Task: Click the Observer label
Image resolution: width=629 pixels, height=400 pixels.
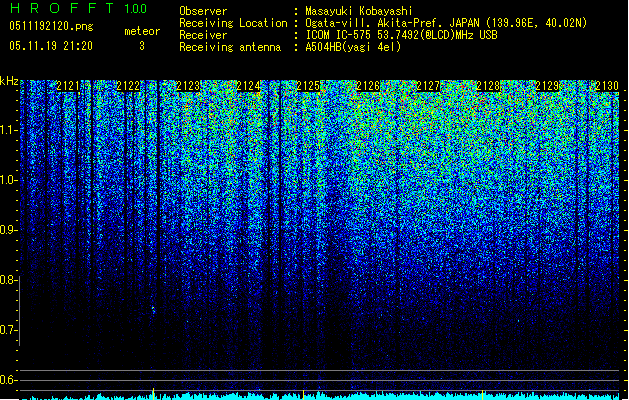Action: pyautogui.click(x=203, y=11)
